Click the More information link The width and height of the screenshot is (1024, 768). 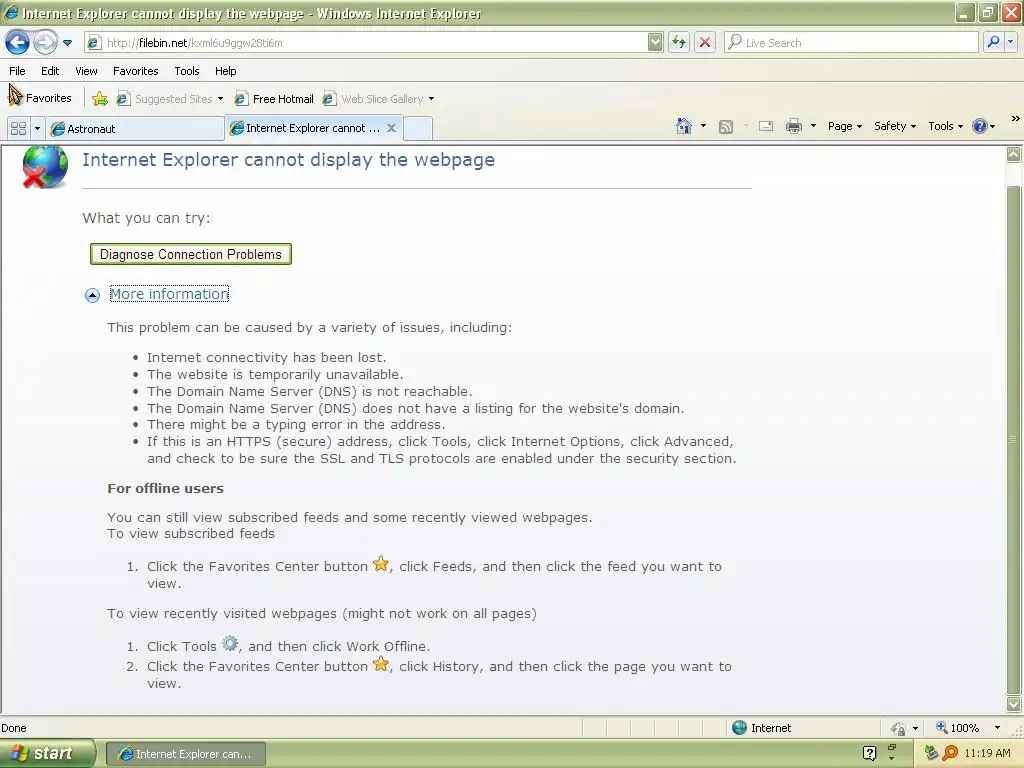pos(169,294)
